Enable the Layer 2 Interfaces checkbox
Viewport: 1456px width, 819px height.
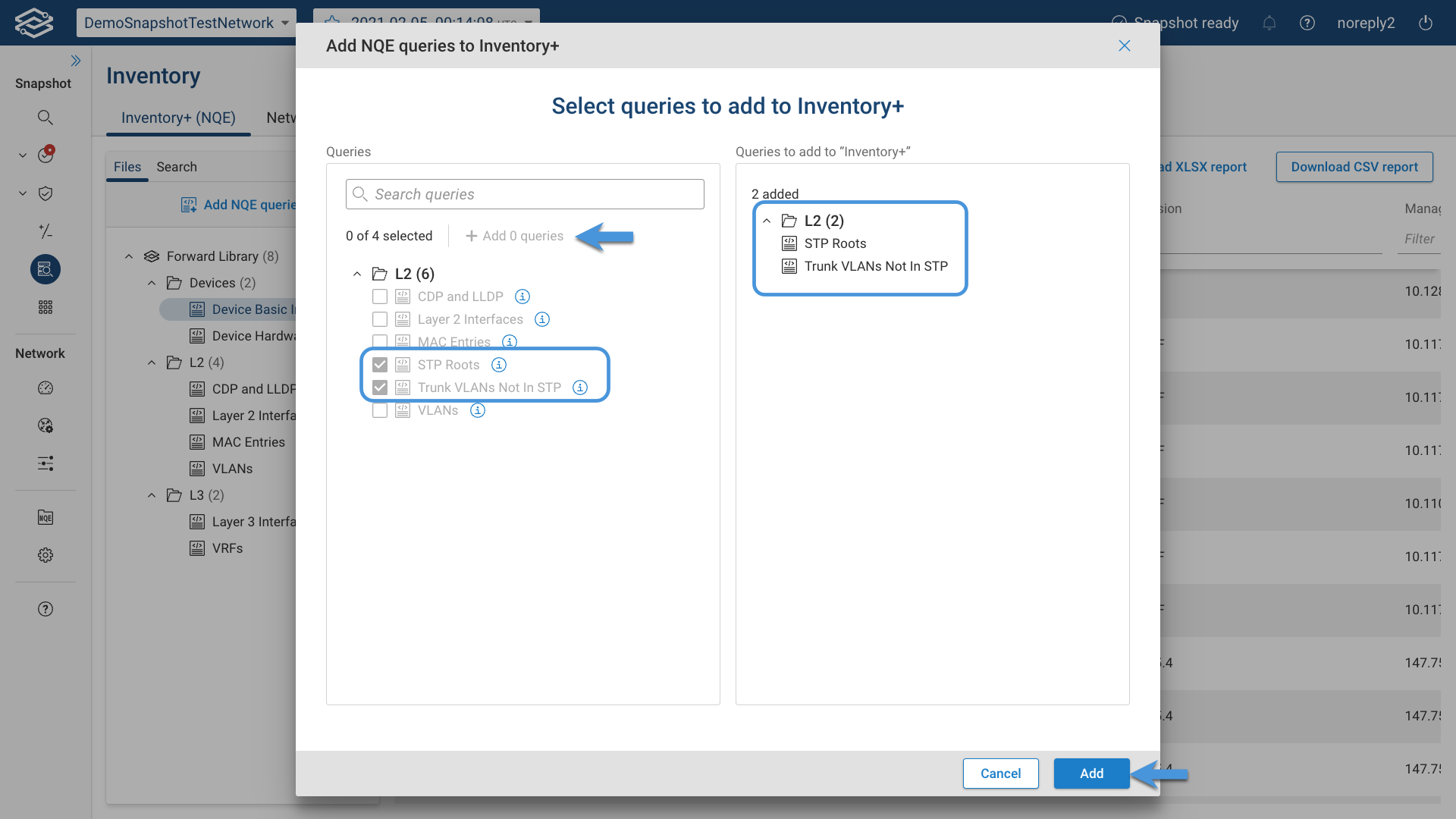tap(380, 319)
